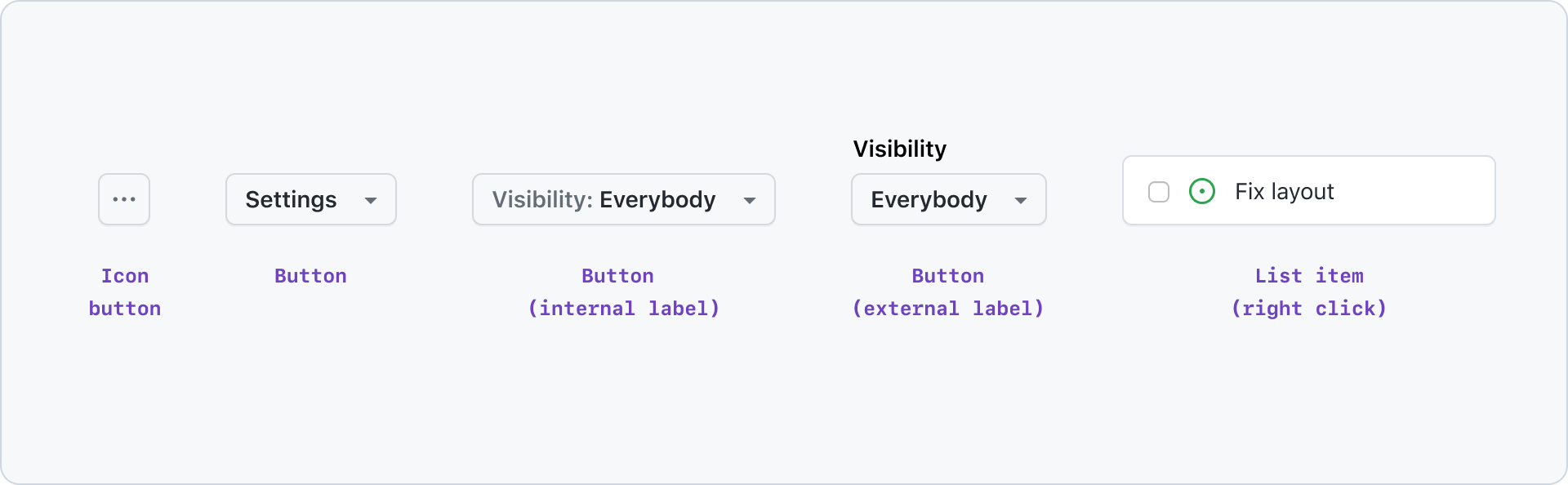Click the gray 'Visibility:' text inside the button

542,200
